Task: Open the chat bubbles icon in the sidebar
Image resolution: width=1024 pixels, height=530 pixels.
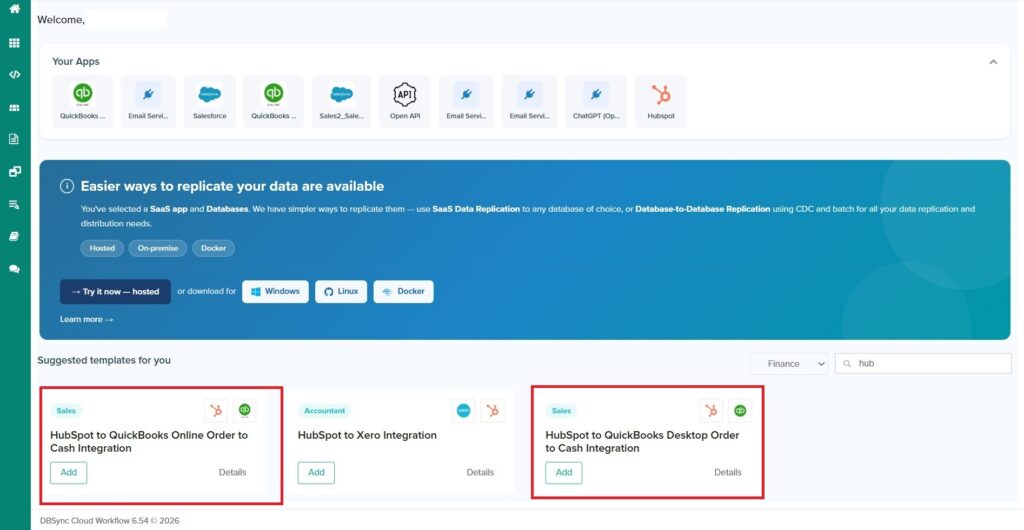Action: pos(14,268)
